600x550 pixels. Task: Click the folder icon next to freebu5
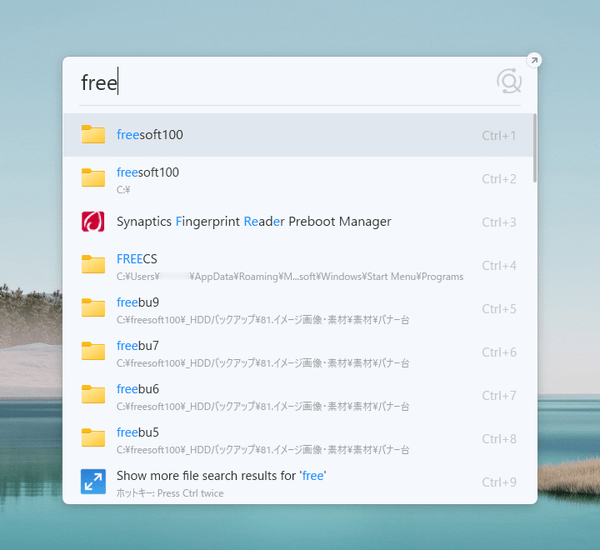pyautogui.click(x=93, y=437)
